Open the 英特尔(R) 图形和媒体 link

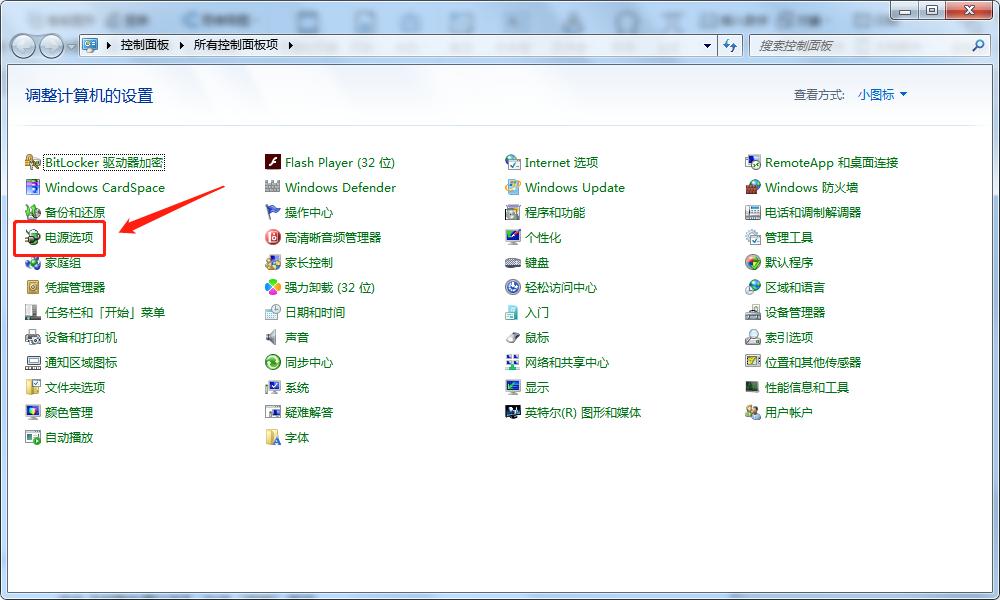click(x=583, y=412)
